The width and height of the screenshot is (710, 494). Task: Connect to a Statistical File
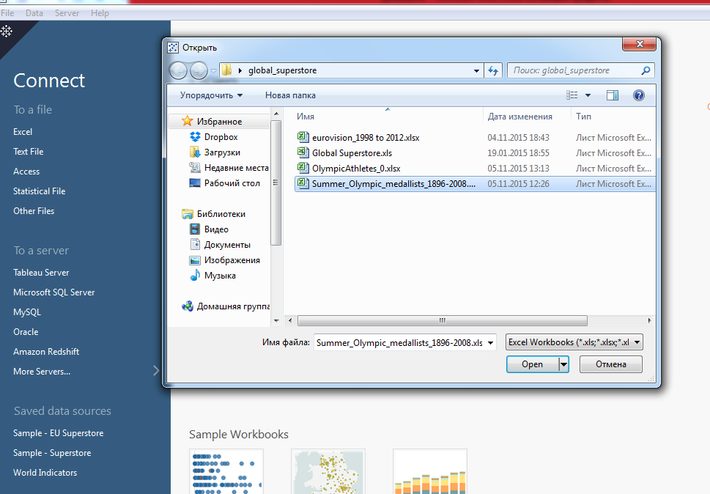point(39,191)
